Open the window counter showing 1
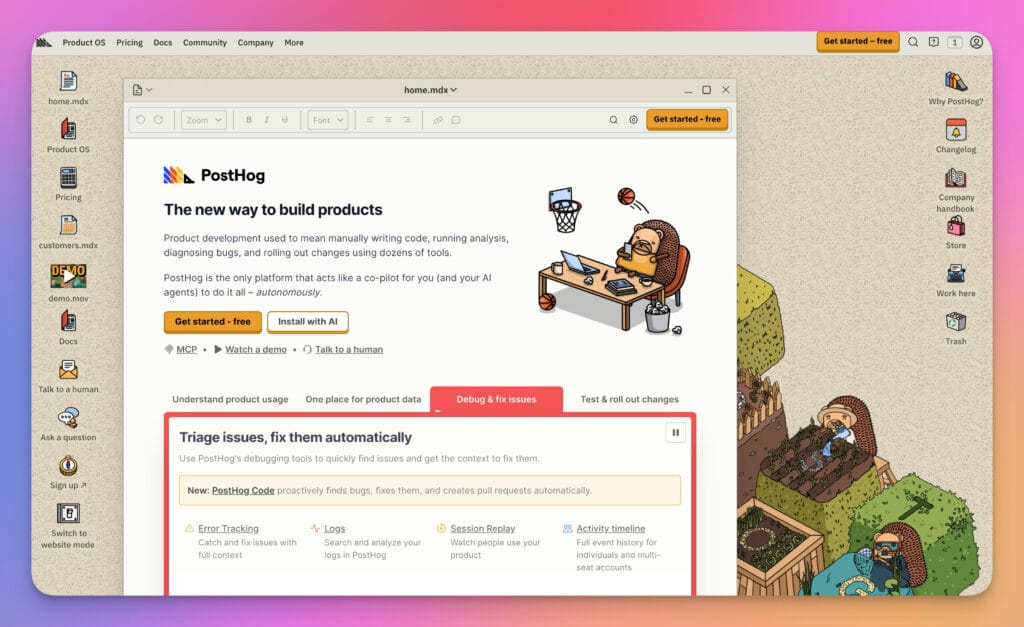The image size is (1024, 627). pyautogui.click(x=955, y=42)
